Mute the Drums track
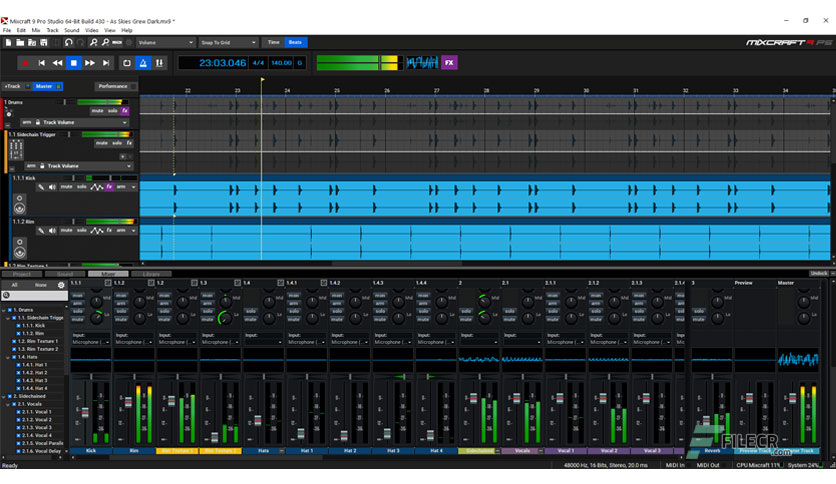Image resolution: width=836 pixels, height=484 pixels. pos(97,111)
